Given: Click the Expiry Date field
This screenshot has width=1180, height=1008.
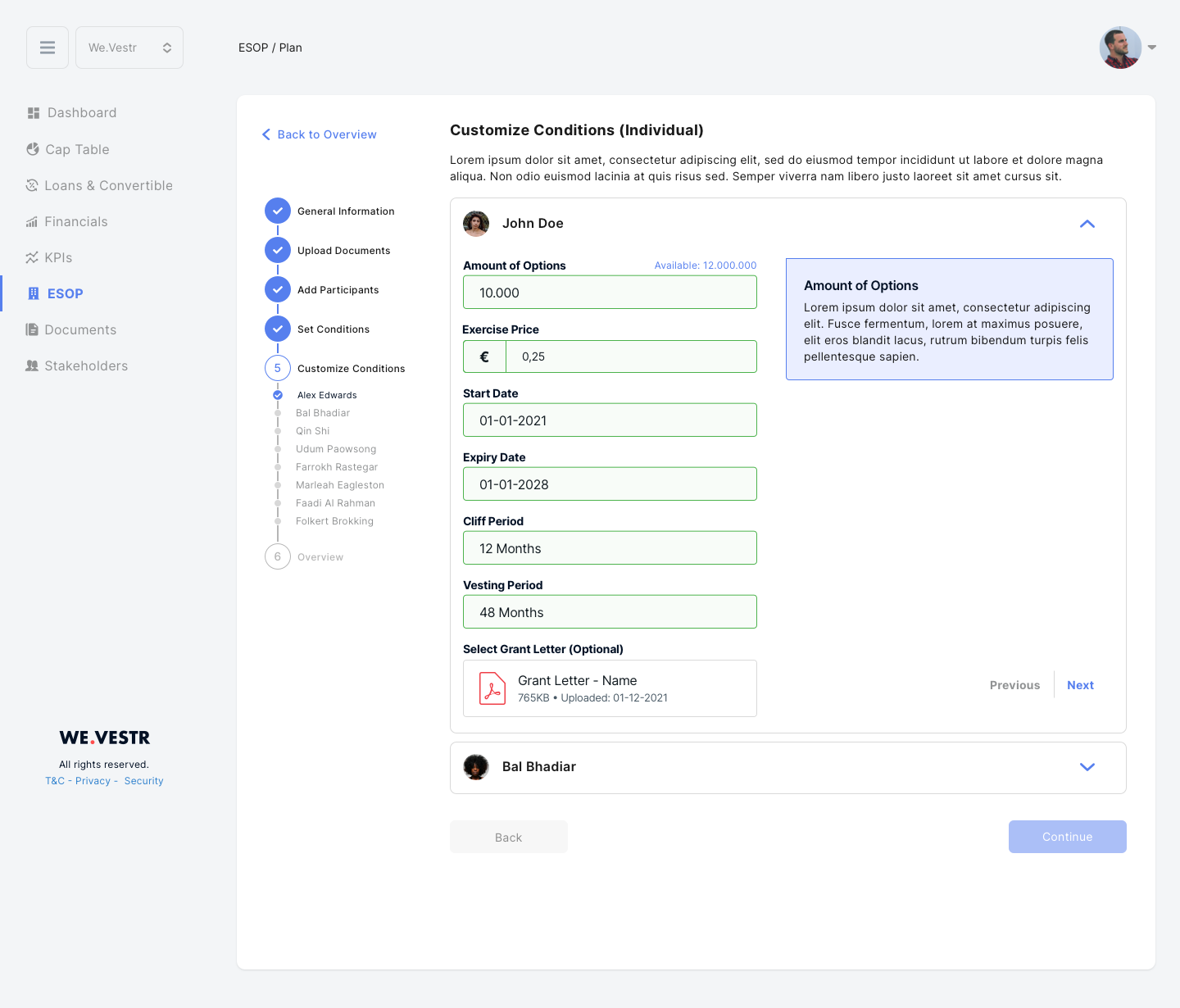Looking at the screenshot, I should coord(610,484).
